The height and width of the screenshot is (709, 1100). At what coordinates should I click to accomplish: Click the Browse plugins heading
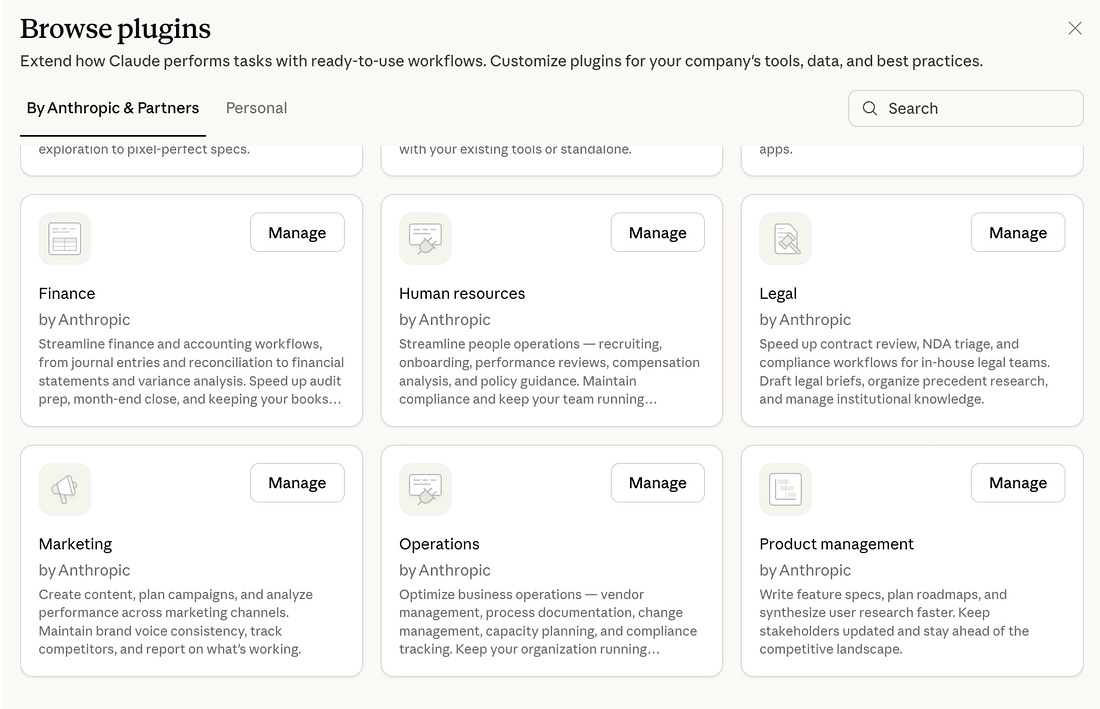click(x=115, y=29)
